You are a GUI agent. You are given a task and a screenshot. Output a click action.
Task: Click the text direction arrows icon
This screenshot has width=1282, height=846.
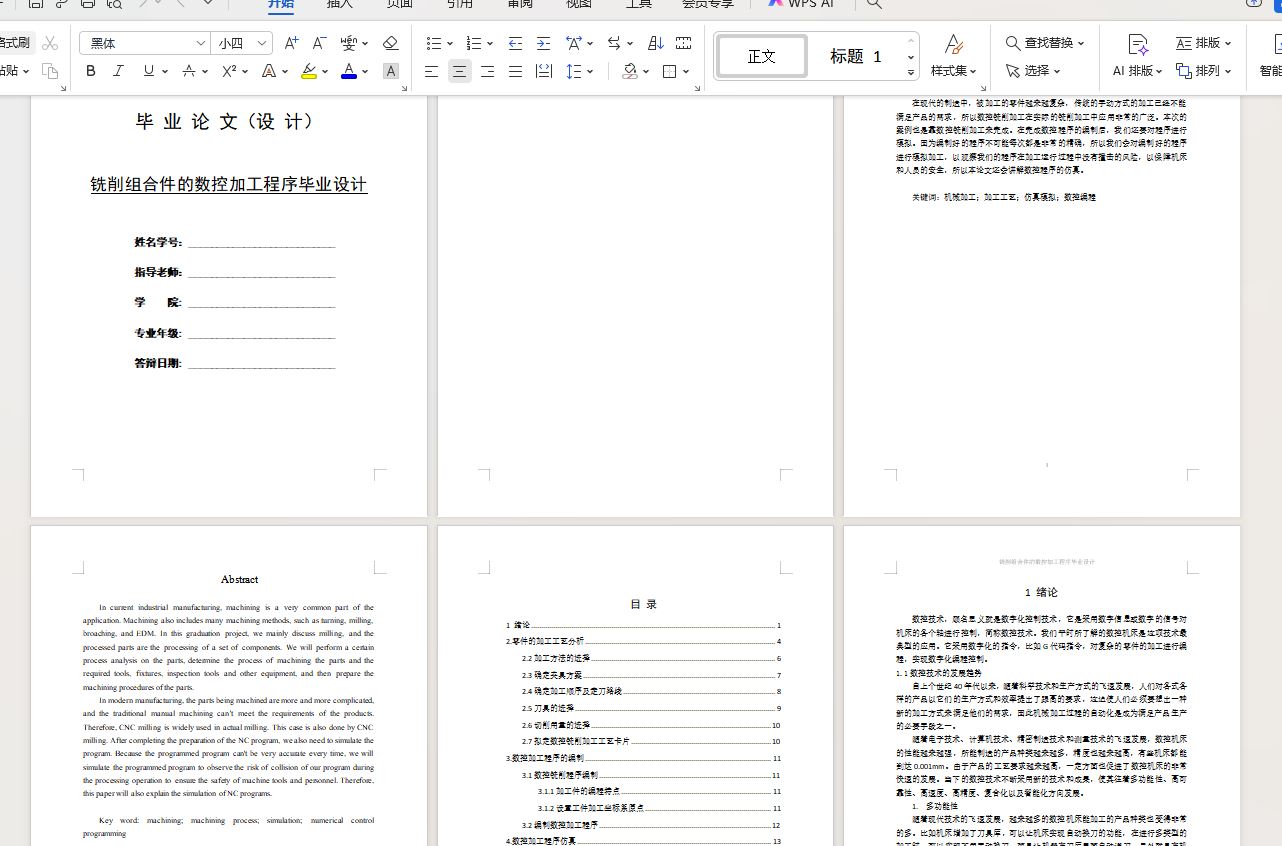[615, 43]
